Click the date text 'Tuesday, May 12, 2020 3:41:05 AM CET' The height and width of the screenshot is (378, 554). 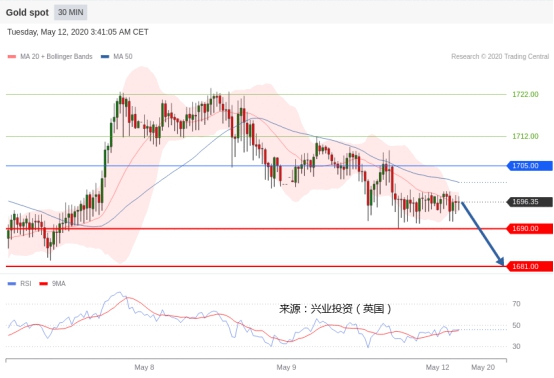[78, 32]
